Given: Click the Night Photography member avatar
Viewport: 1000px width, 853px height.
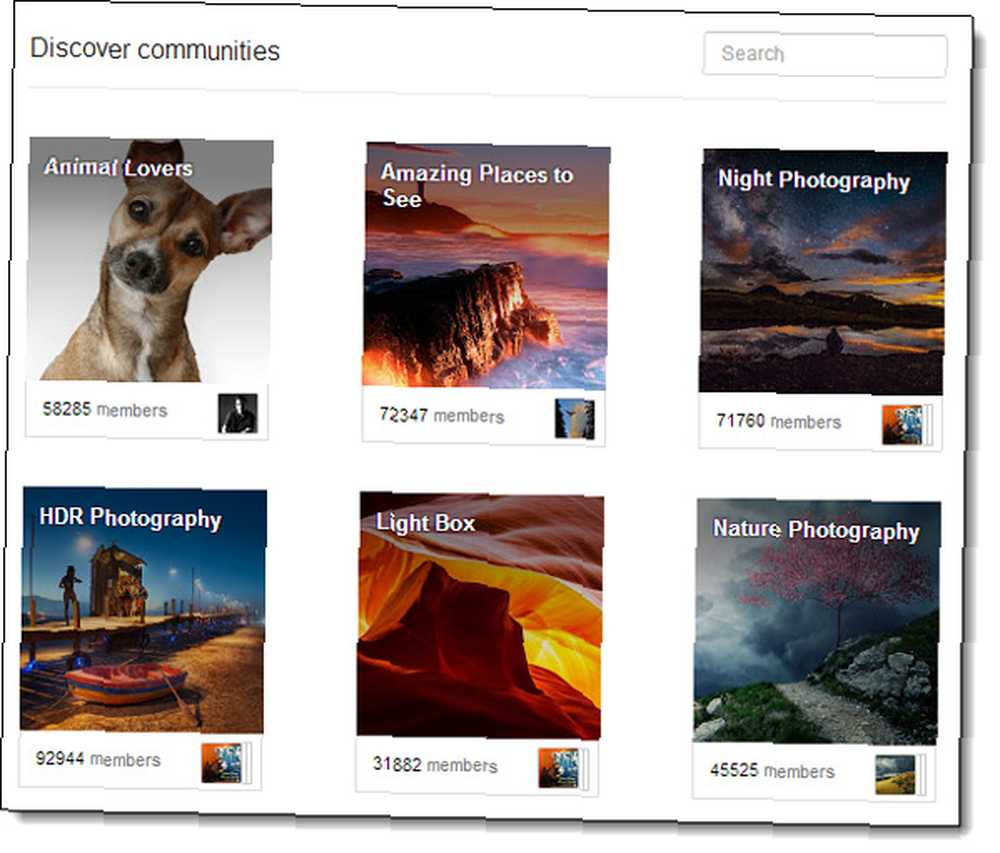Looking at the screenshot, I should [x=902, y=425].
